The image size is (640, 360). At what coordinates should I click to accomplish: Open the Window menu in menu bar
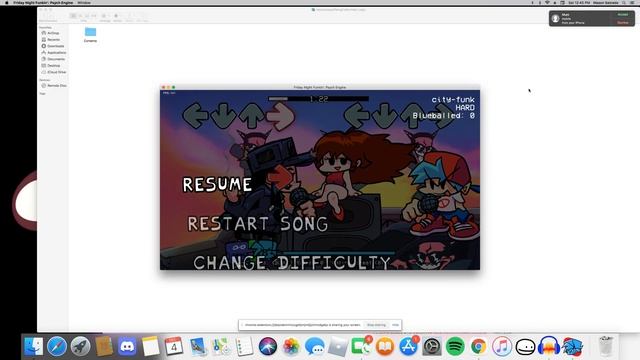point(84,2)
